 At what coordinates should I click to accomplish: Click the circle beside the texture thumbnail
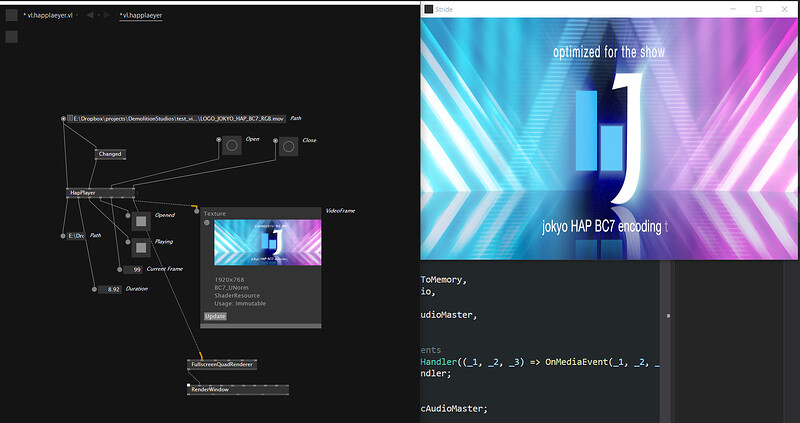tap(207, 222)
